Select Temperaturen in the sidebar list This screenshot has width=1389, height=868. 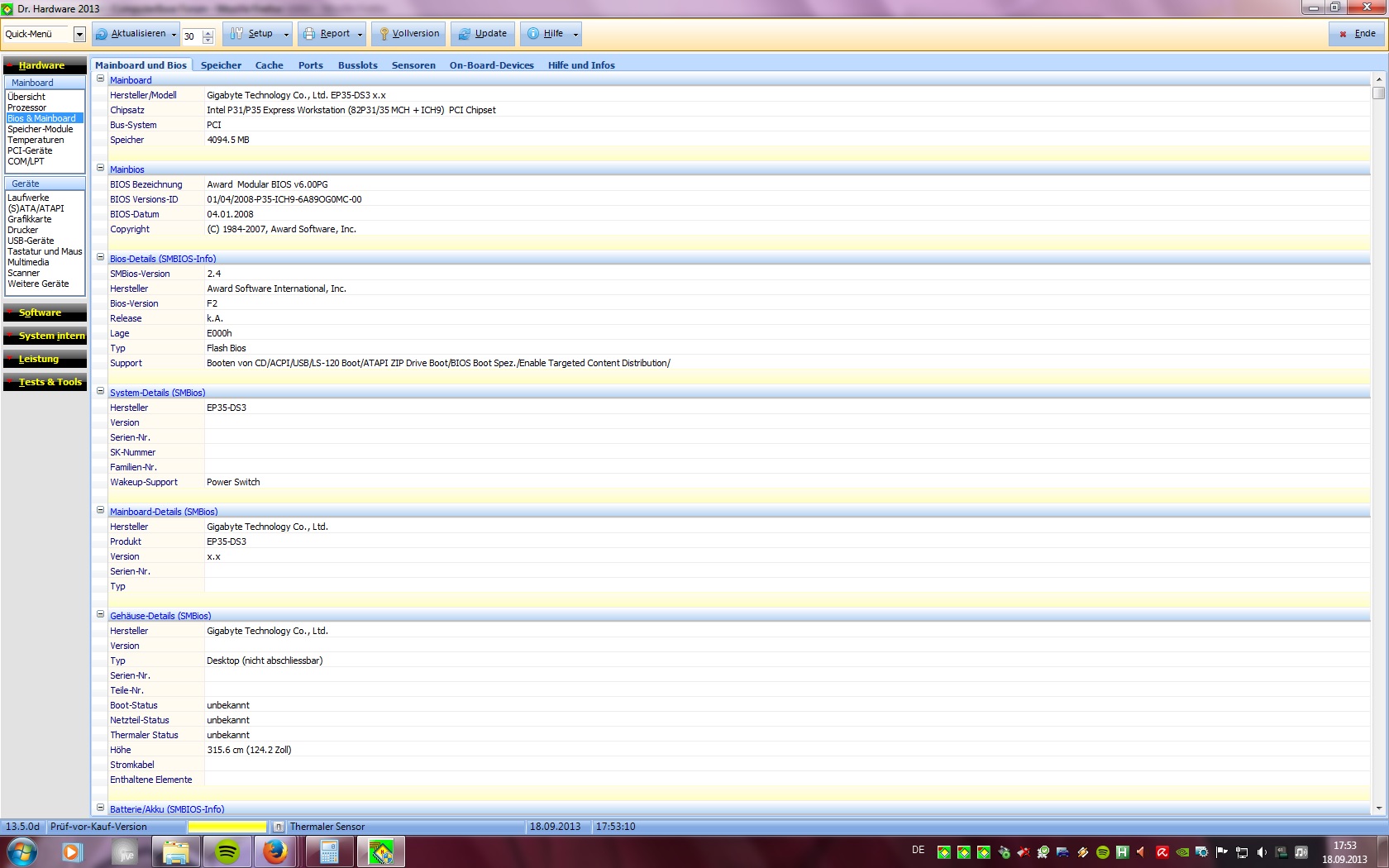[x=36, y=140]
